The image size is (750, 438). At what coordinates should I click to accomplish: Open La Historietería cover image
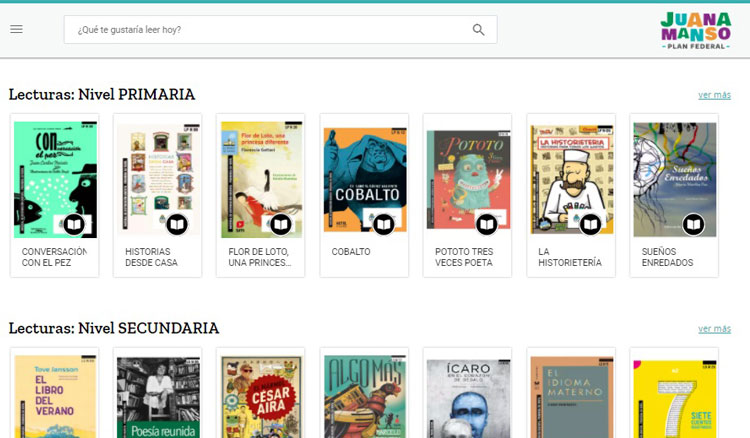point(572,179)
